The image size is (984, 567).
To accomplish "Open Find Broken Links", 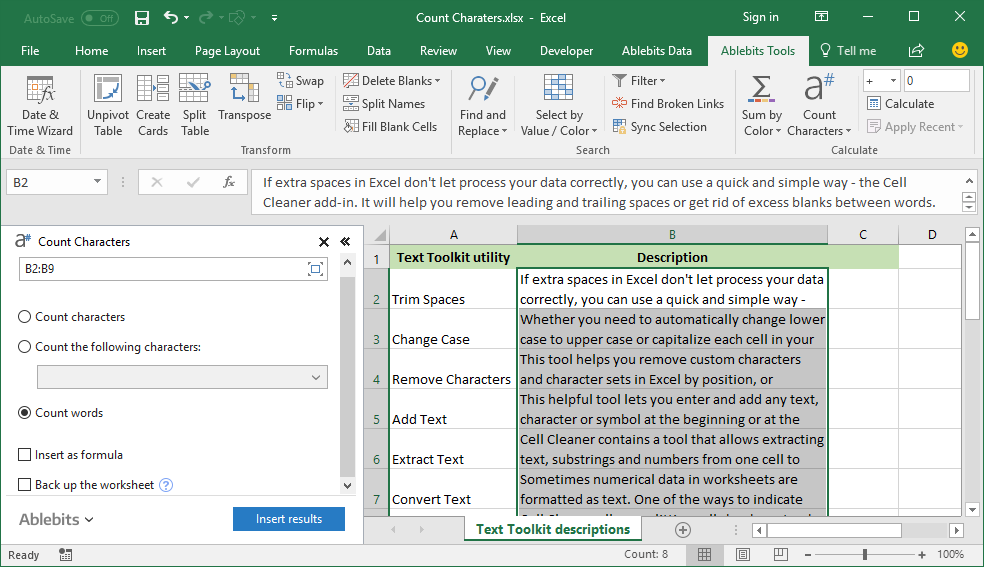I will [x=668, y=103].
